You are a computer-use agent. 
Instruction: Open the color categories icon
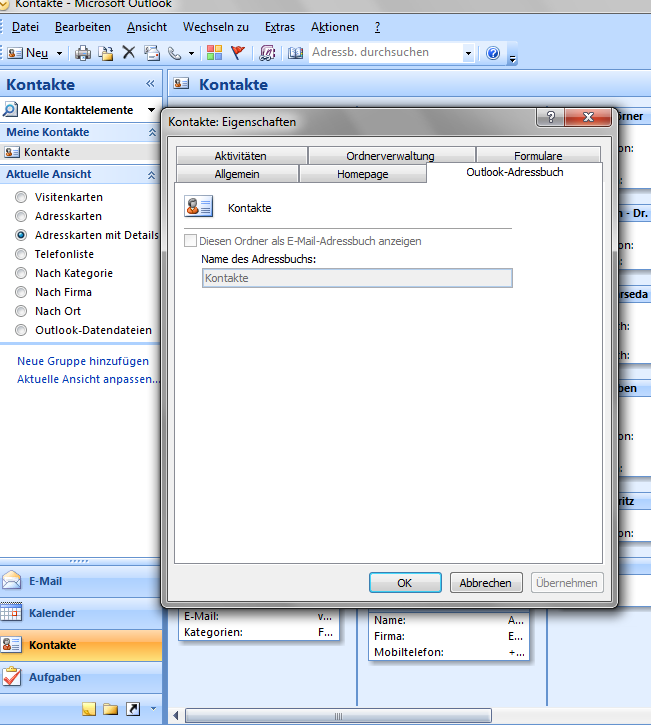point(214,53)
